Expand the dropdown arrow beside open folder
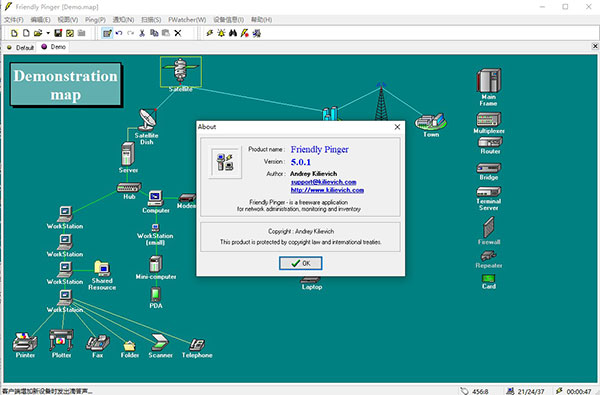 pyautogui.click(x=48, y=33)
